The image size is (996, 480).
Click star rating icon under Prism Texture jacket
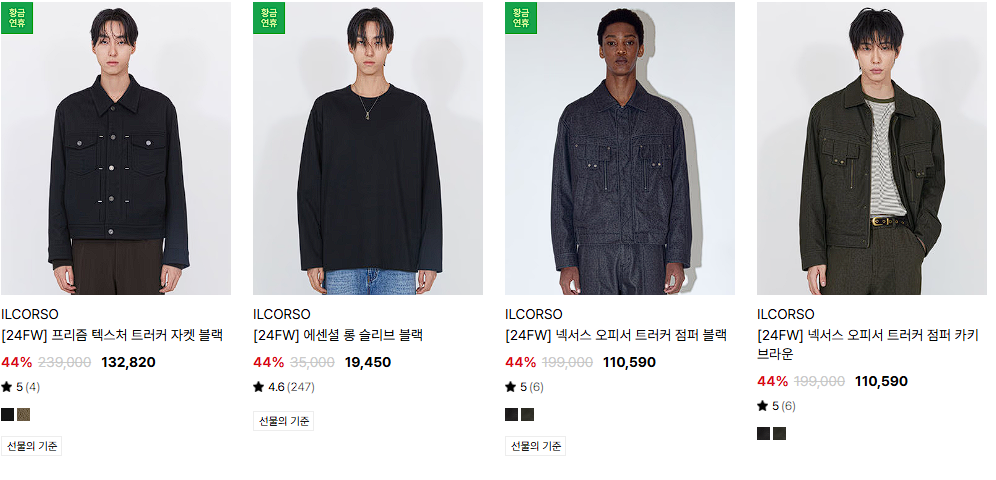click(7, 387)
